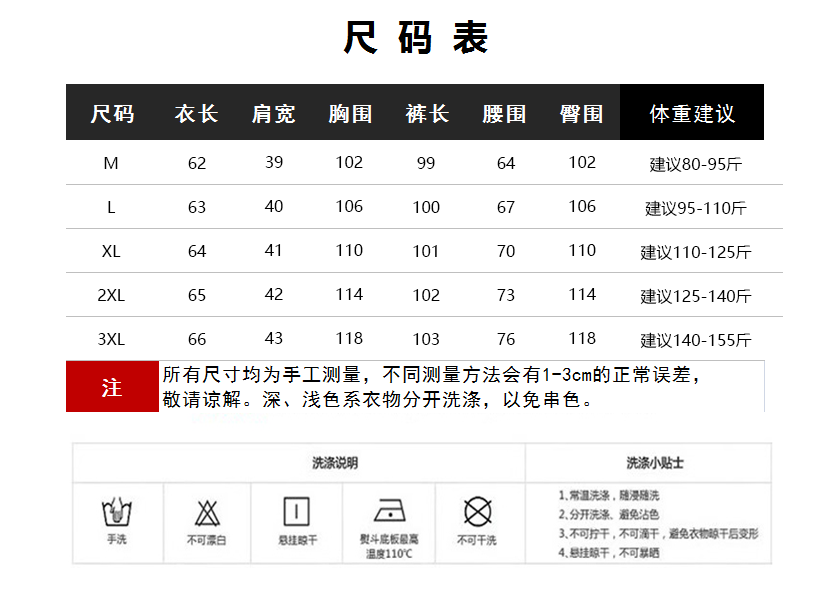This screenshot has width=830, height=592.
Task: Click the 尺码表 title
Action: [416, 38]
